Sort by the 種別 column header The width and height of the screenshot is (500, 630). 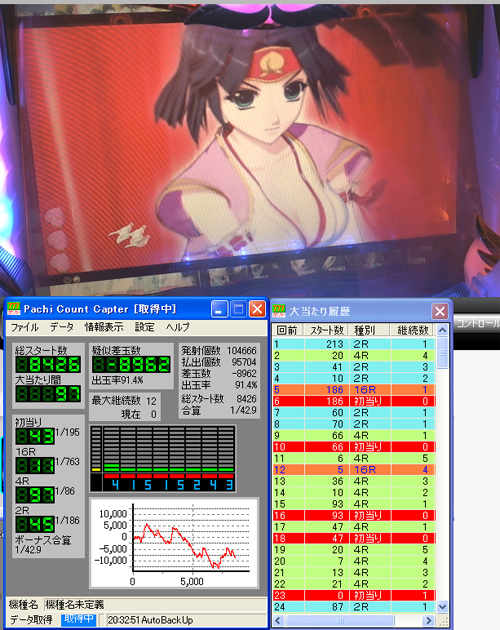pyautogui.click(x=369, y=330)
